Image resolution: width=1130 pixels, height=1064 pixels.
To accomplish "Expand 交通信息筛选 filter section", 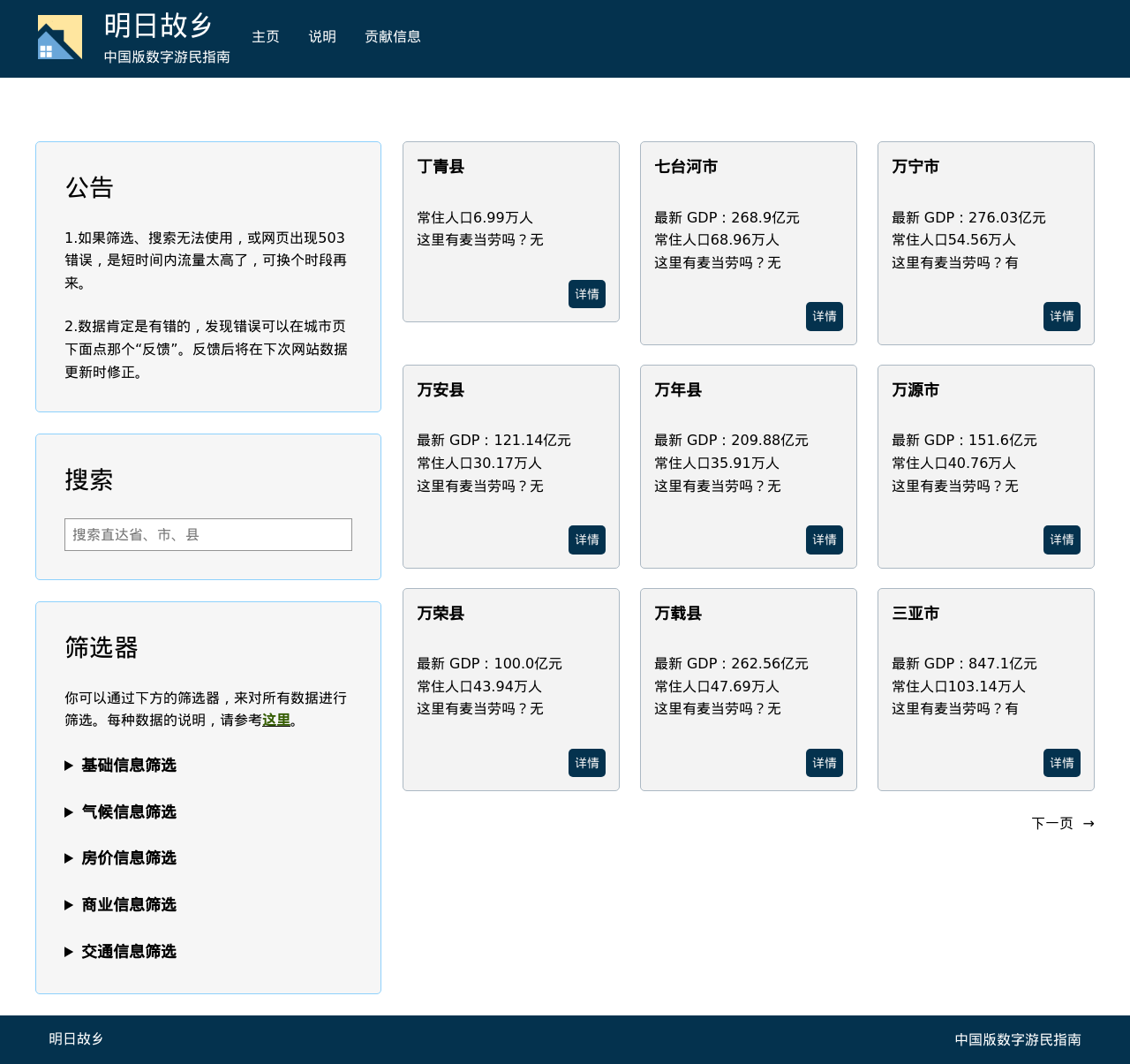I will tap(129, 952).
